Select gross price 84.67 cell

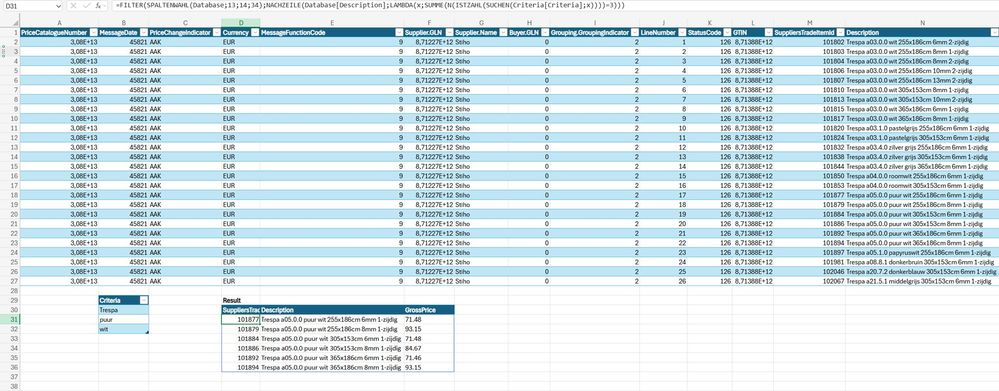pos(429,348)
